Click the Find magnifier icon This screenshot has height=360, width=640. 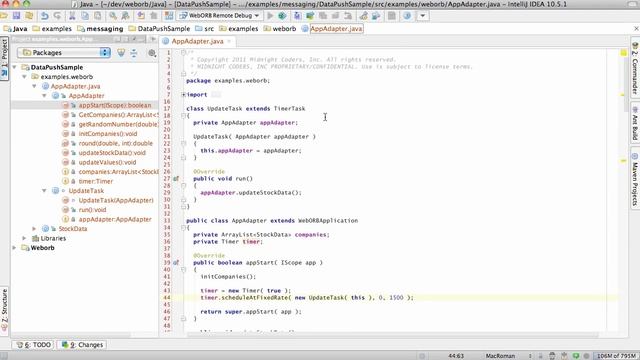tap(113, 16)
